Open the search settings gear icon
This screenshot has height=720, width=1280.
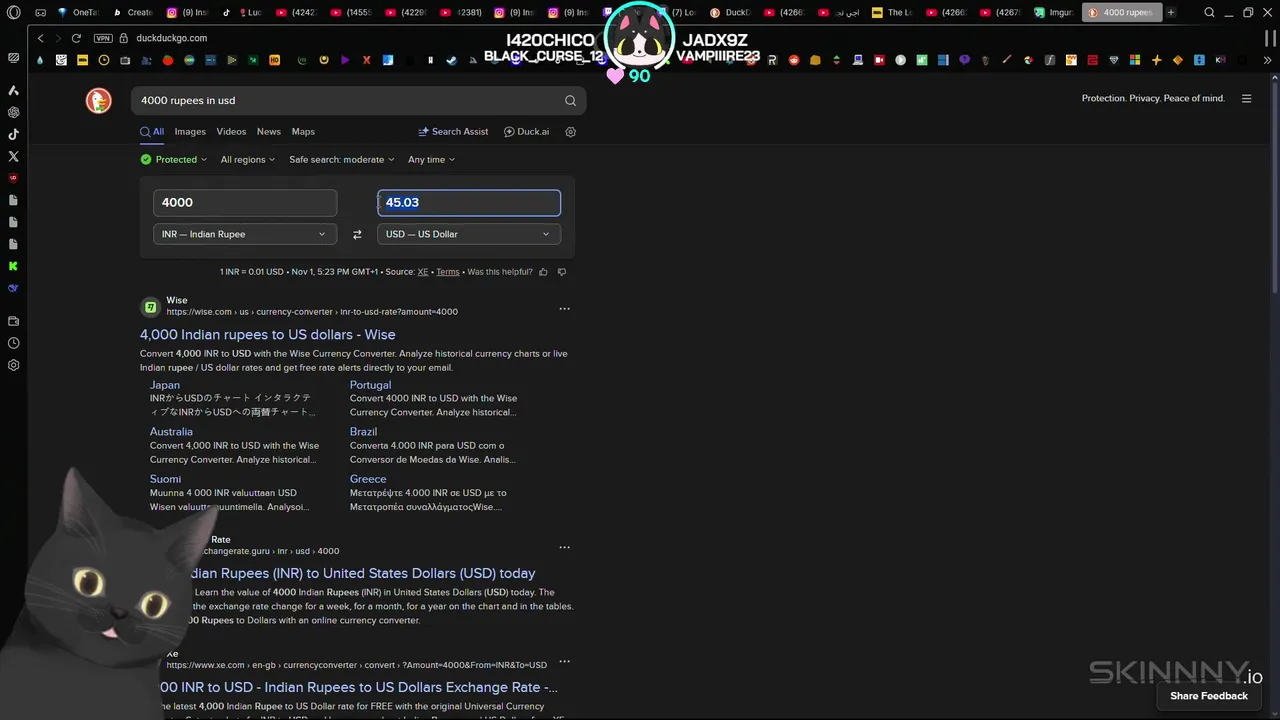(x=571, y=132)
